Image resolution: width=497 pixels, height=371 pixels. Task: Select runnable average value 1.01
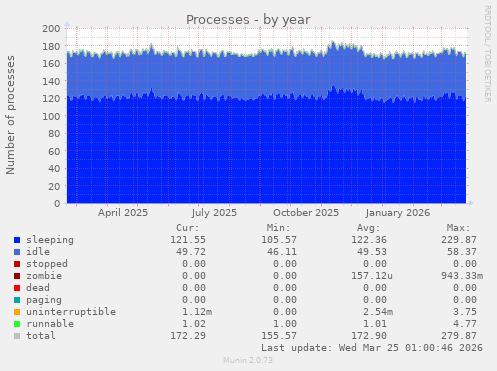click(x=375, y=324)
